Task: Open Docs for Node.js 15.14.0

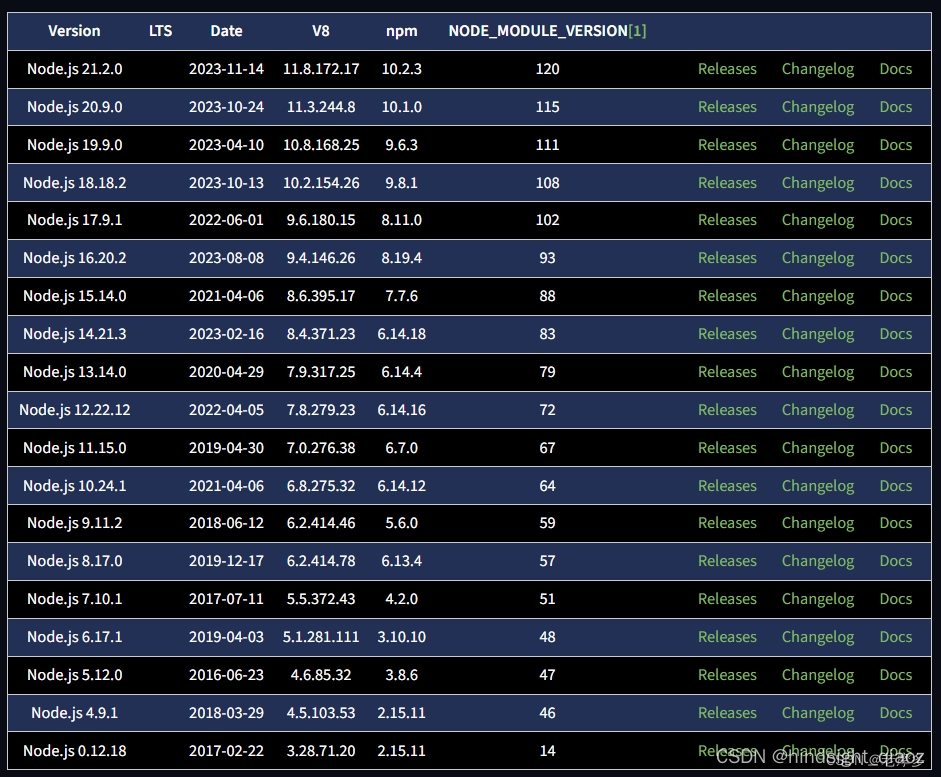Action: (x=895, y=296)
